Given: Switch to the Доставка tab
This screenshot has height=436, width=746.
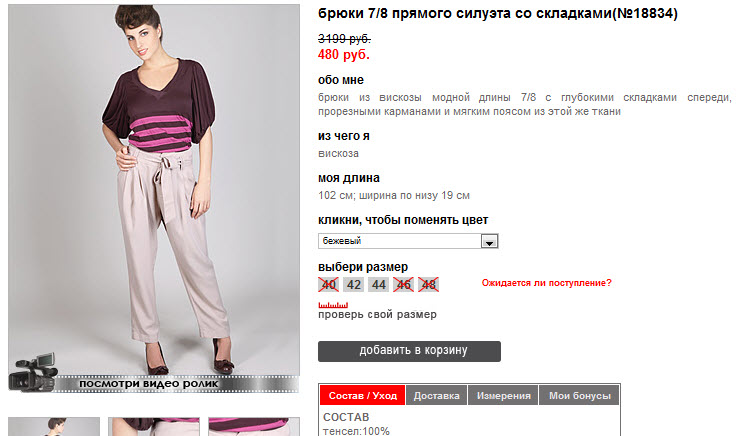Looking at the screenshot, I should pos(437,396).
